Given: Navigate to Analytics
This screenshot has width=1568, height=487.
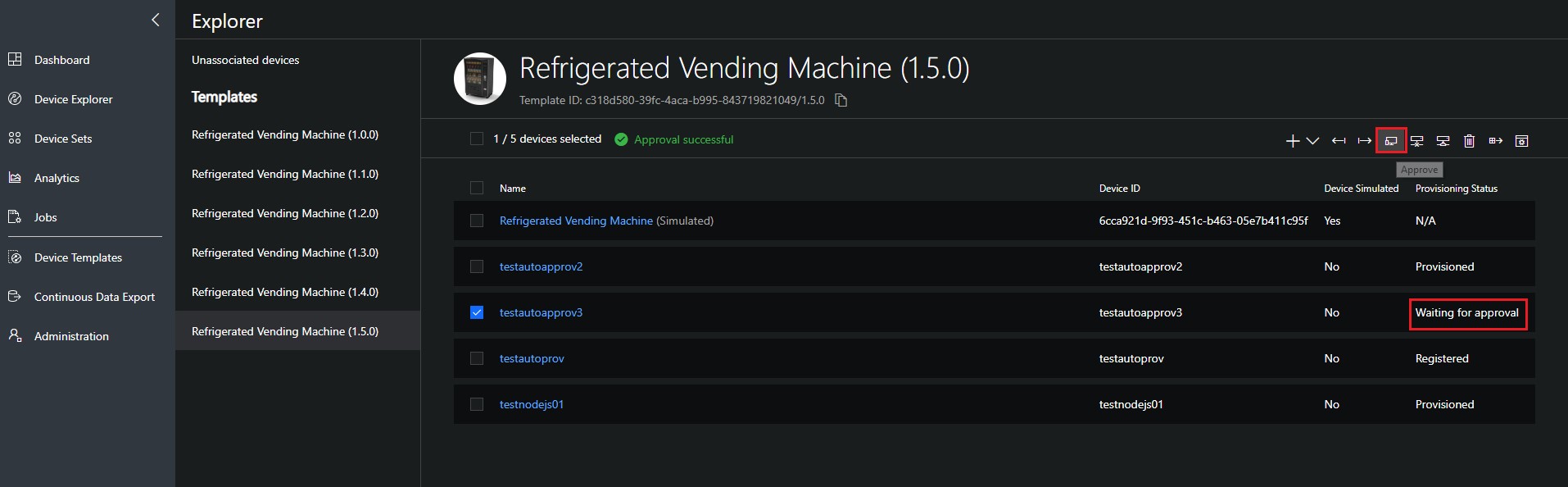Looking at the screenshot, I should 57,178.
